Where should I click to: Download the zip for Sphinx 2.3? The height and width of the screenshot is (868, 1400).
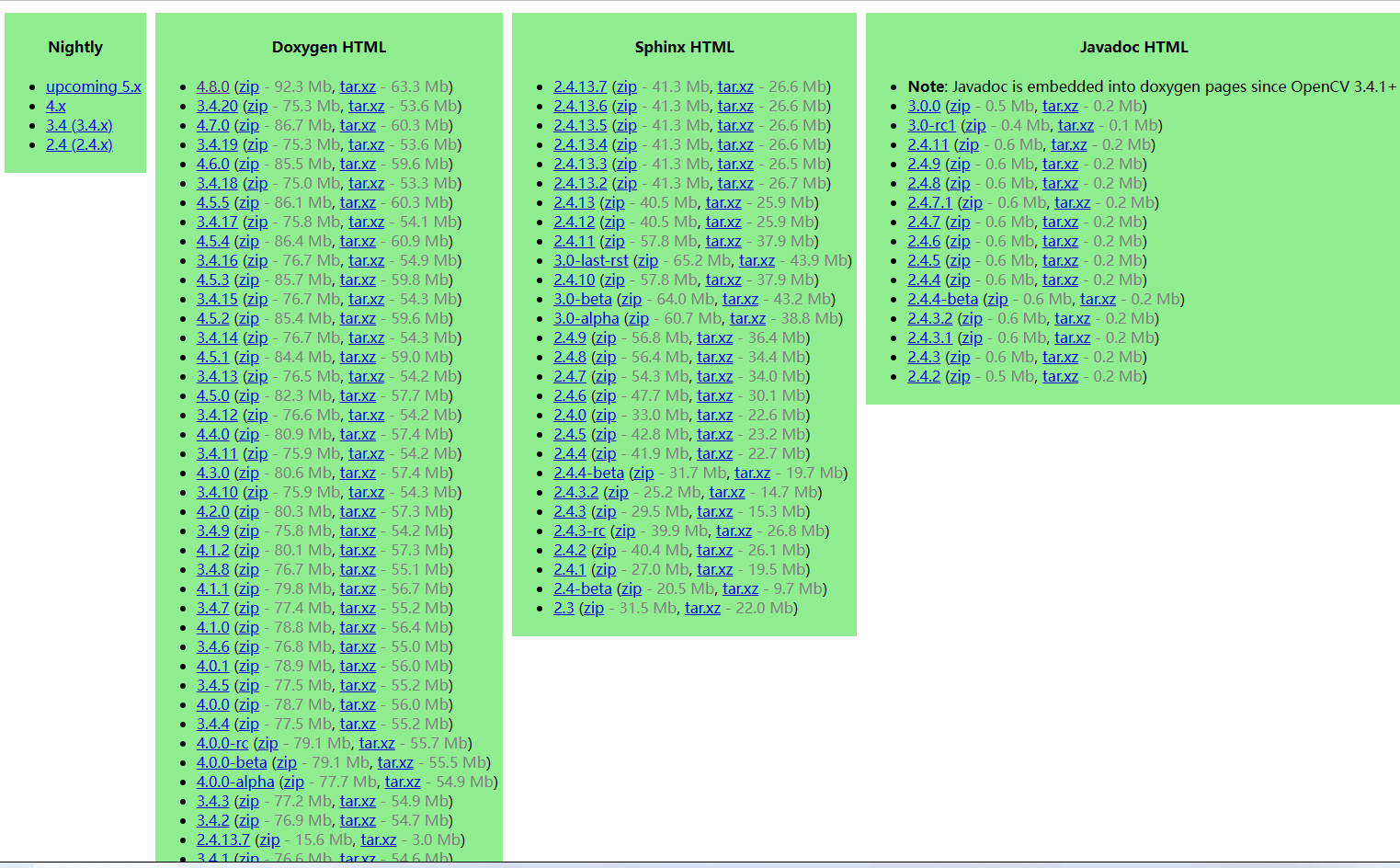[x=595, y=608]
